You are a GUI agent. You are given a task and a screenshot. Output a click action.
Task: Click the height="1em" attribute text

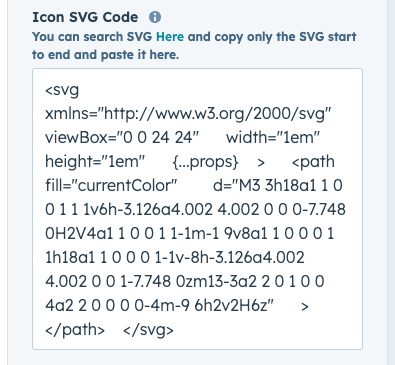[x=95, y=162]
